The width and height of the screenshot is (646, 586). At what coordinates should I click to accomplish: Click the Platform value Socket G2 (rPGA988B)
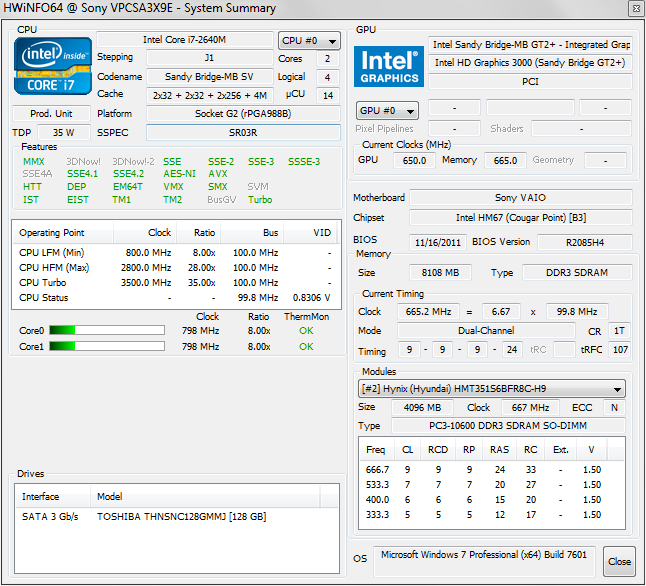click(243, 113)
